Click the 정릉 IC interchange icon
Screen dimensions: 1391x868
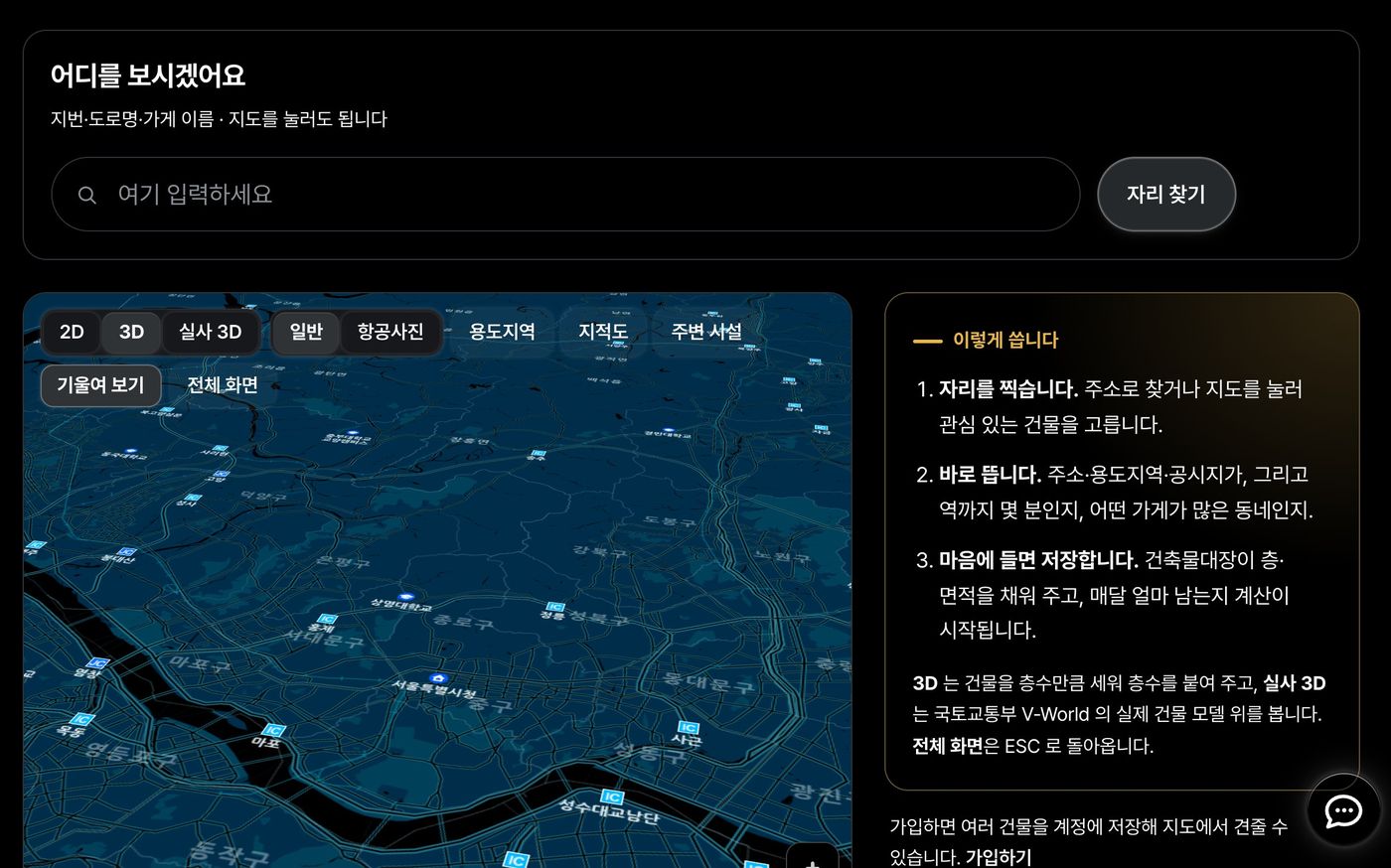pos(554,607)
